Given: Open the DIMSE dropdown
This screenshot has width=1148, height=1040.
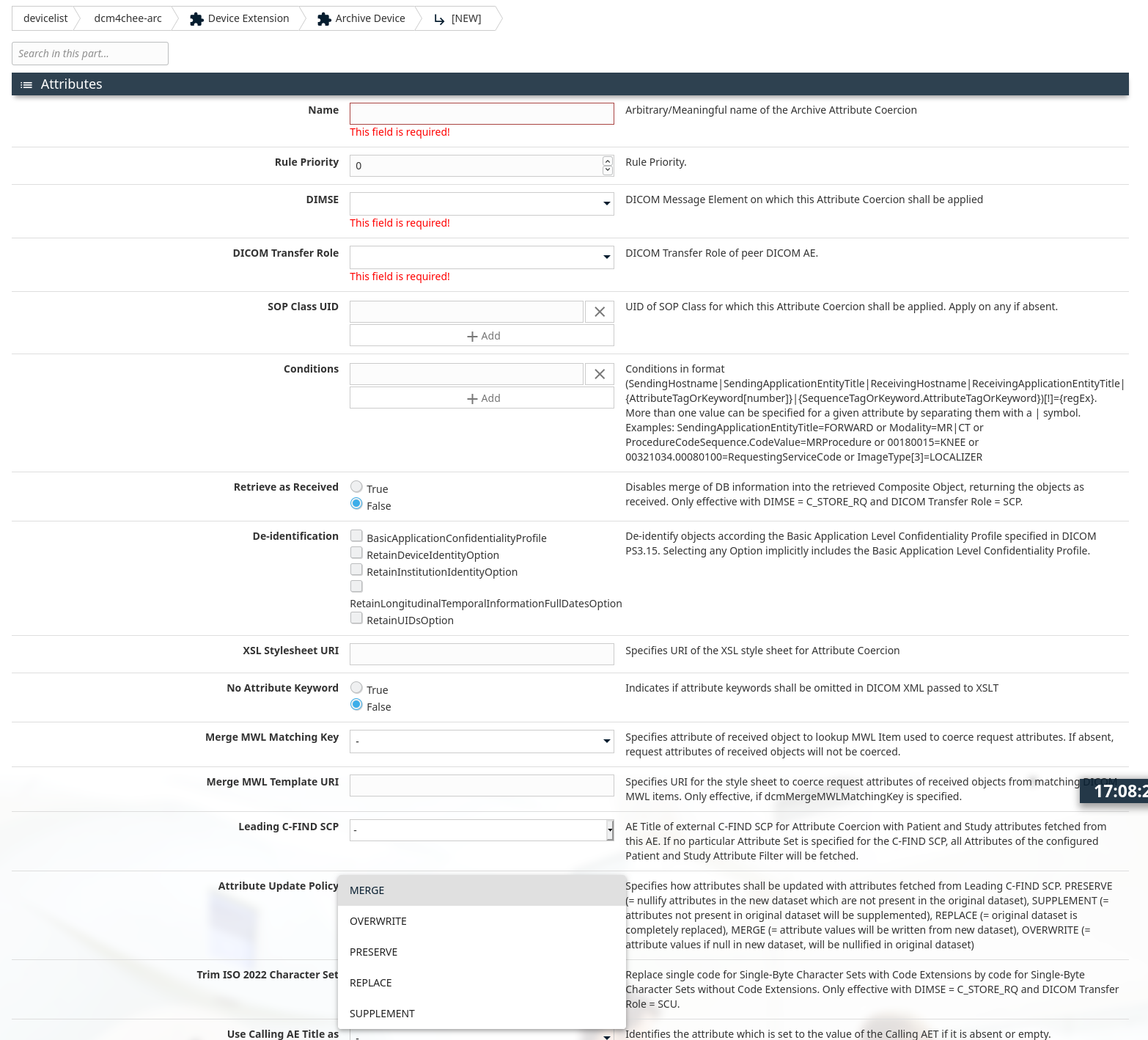Looking at the screenshot, I should (606, 203).
